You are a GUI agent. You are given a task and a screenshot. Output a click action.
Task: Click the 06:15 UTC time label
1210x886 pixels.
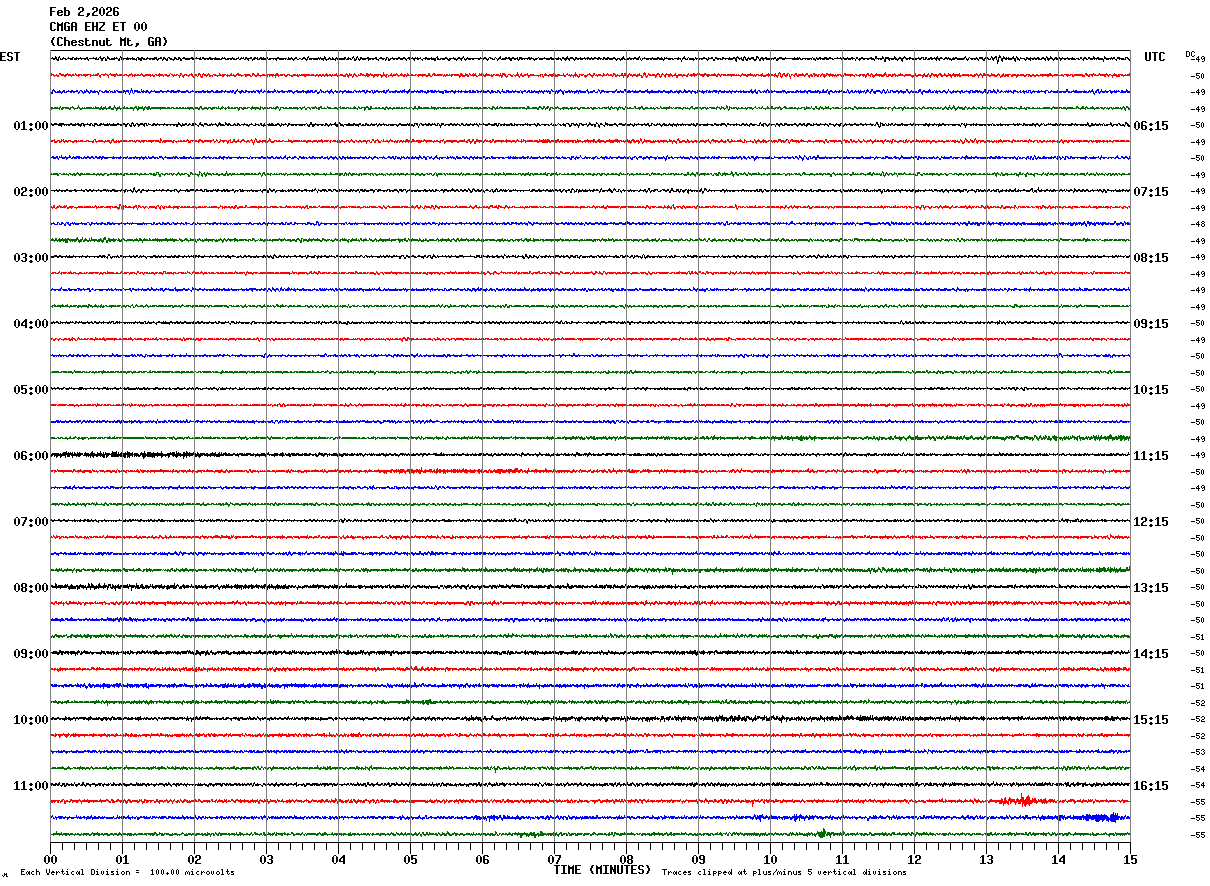pyautogui.click(x=1151, y=126)
